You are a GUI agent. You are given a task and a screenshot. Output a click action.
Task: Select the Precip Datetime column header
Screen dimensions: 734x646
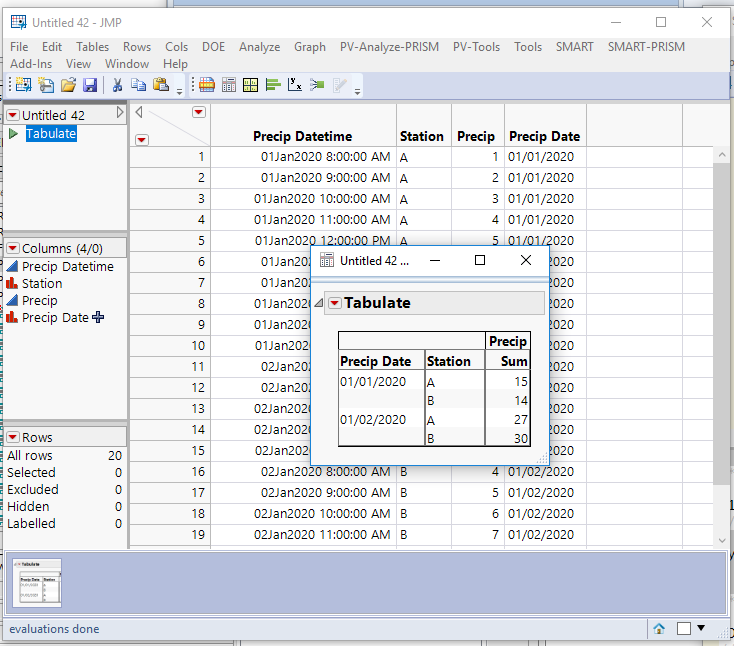302,136
